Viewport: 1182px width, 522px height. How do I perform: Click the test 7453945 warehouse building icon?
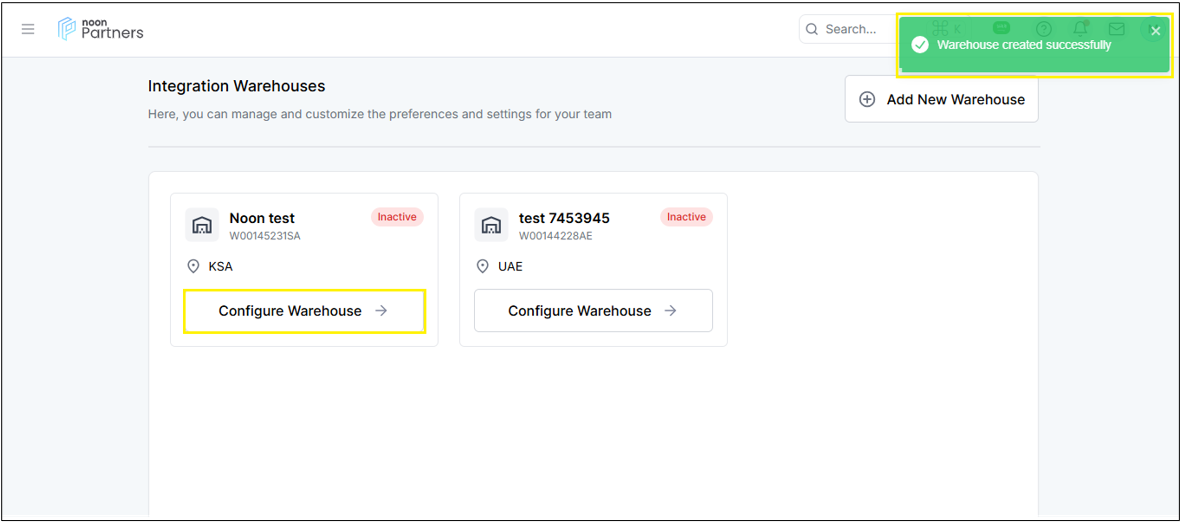[491, 225]
